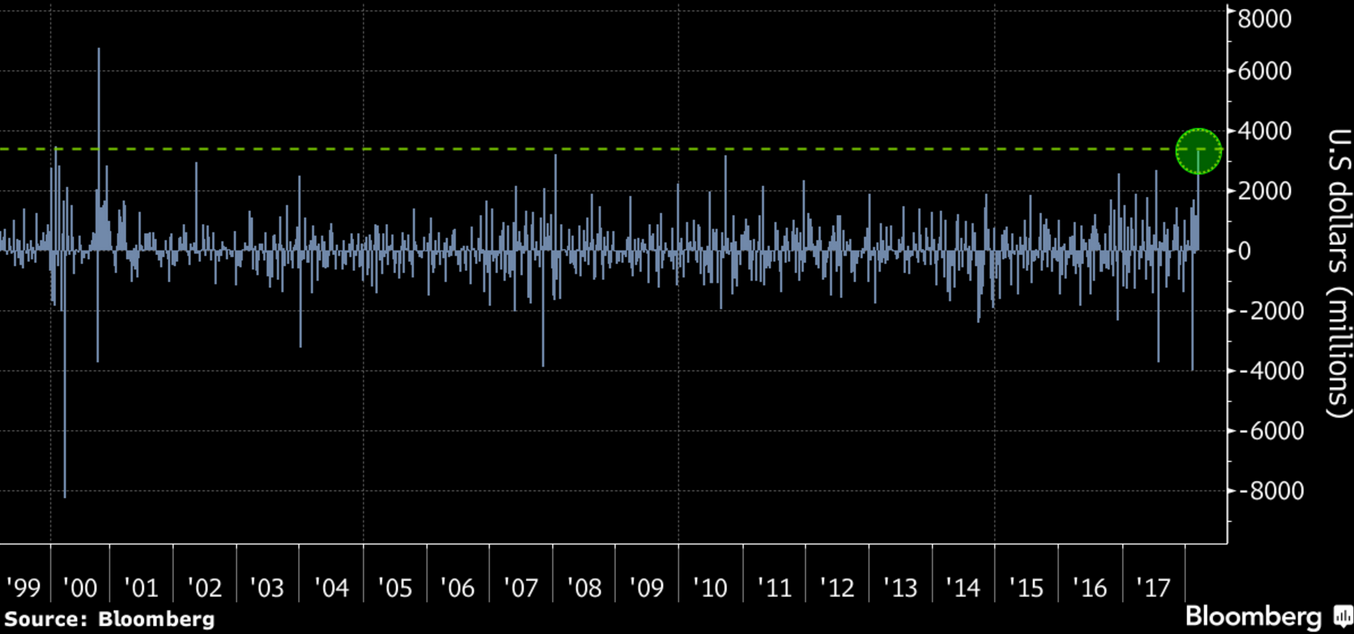
Task: Click the Bloomberg terminal icon in the corner
Action: click(1341, 616)
